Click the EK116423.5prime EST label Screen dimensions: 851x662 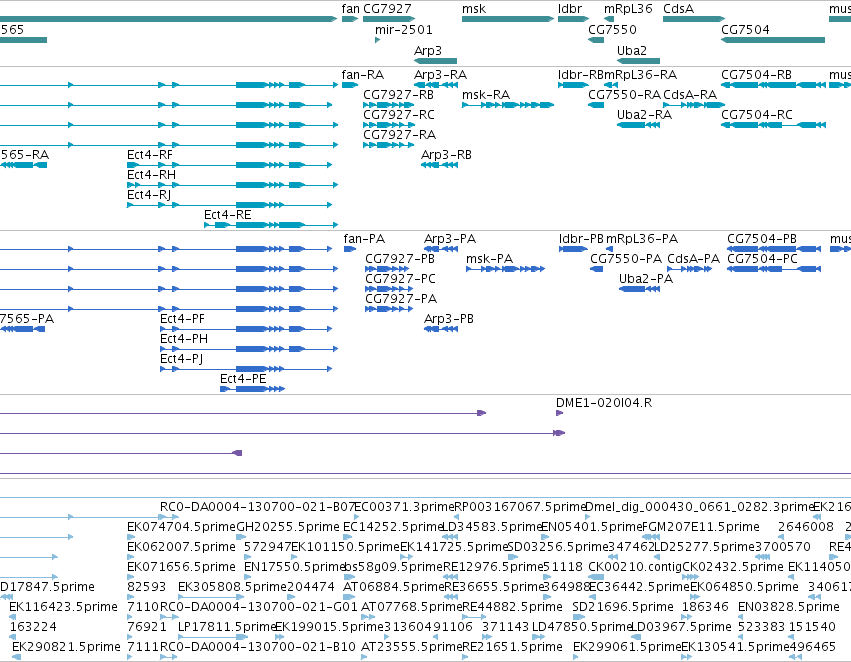point(63,607)
